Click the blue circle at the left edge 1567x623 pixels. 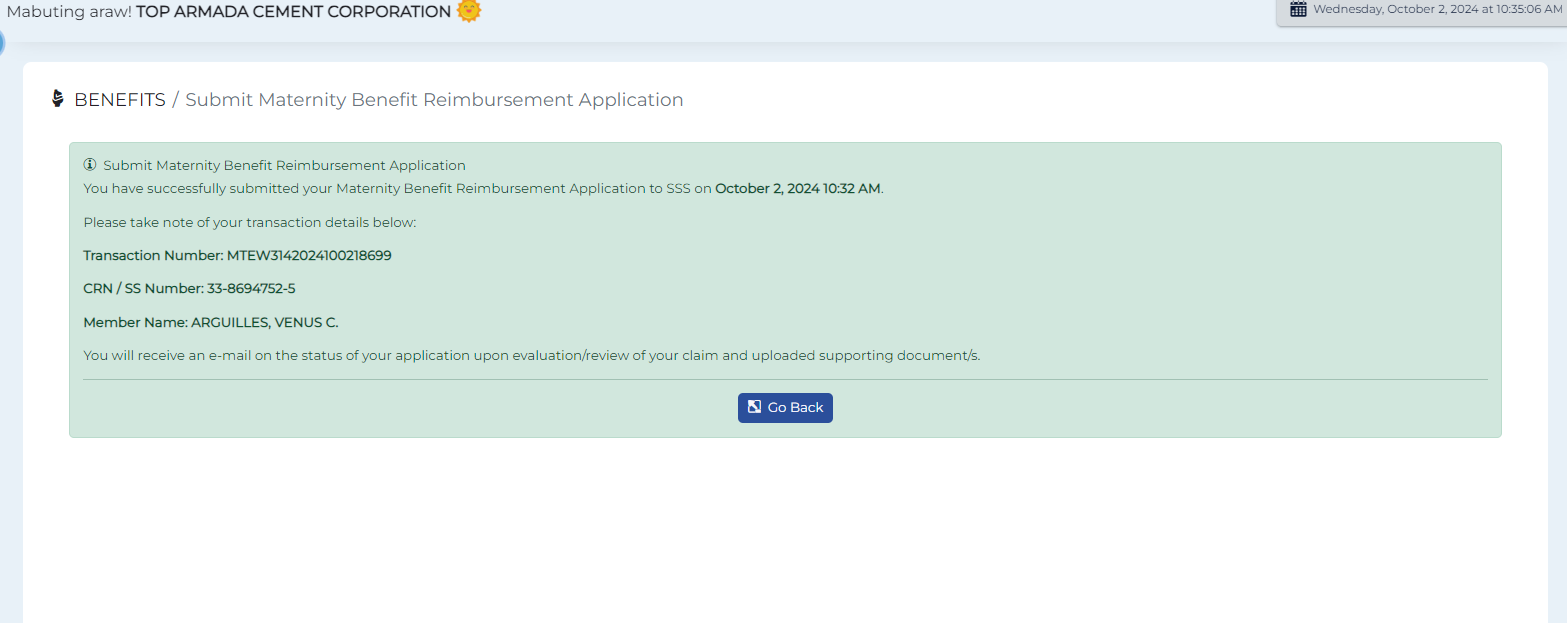point(2,43)
